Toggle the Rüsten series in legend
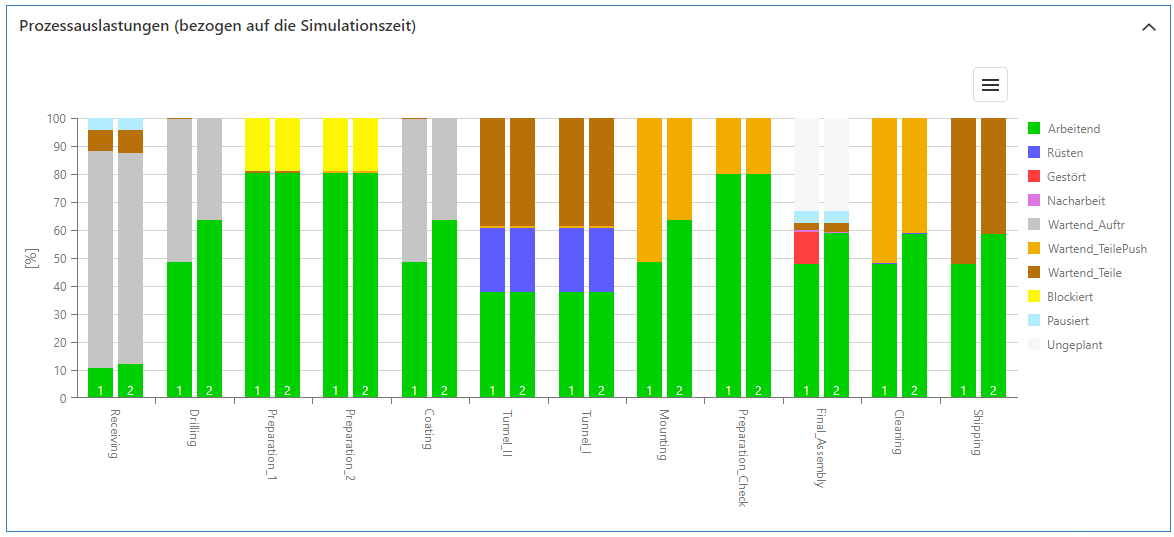This screenshot has height=537, width=1174. click(1065, 153)
